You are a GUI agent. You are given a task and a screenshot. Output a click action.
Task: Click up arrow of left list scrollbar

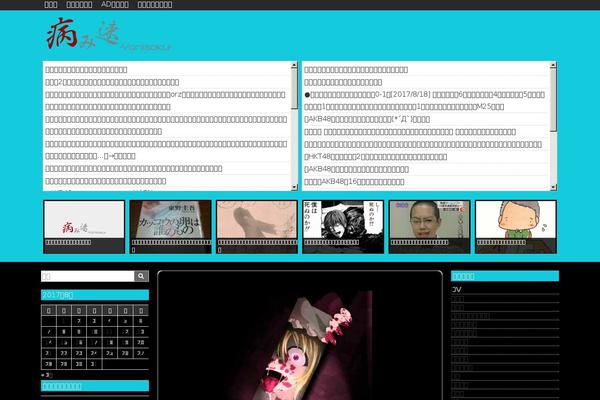tap(294, 65)
